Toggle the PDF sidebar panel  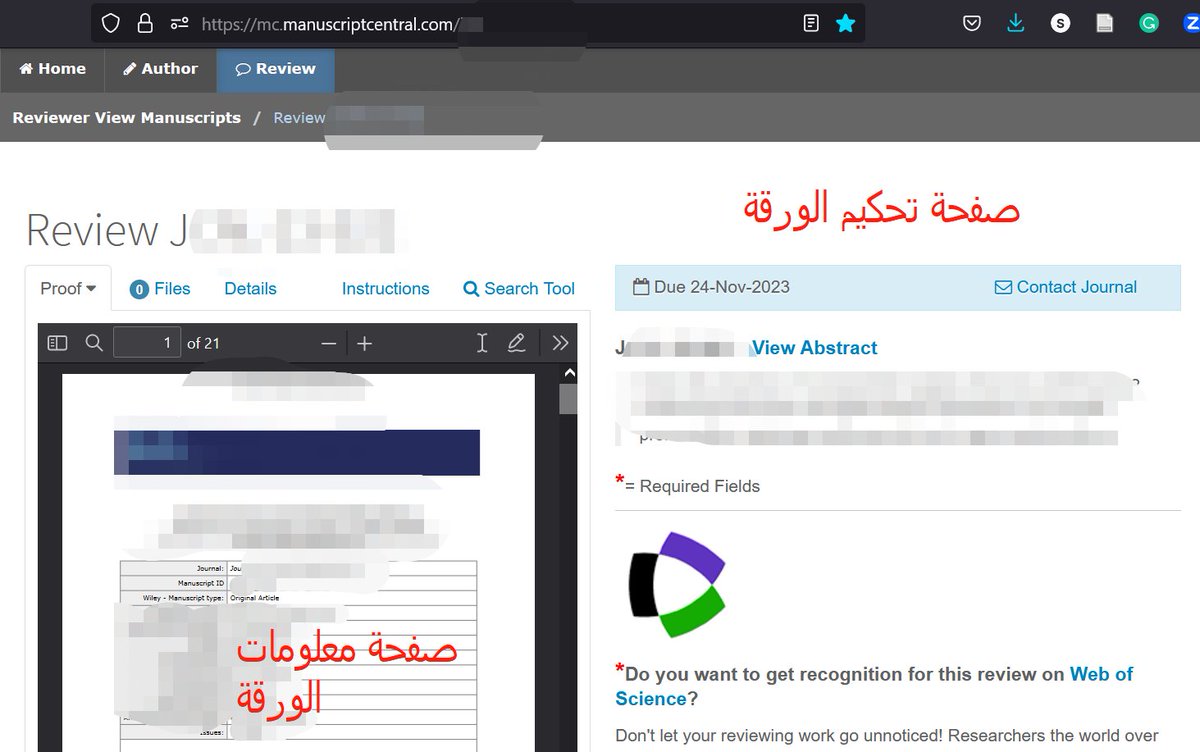(57, 342)
